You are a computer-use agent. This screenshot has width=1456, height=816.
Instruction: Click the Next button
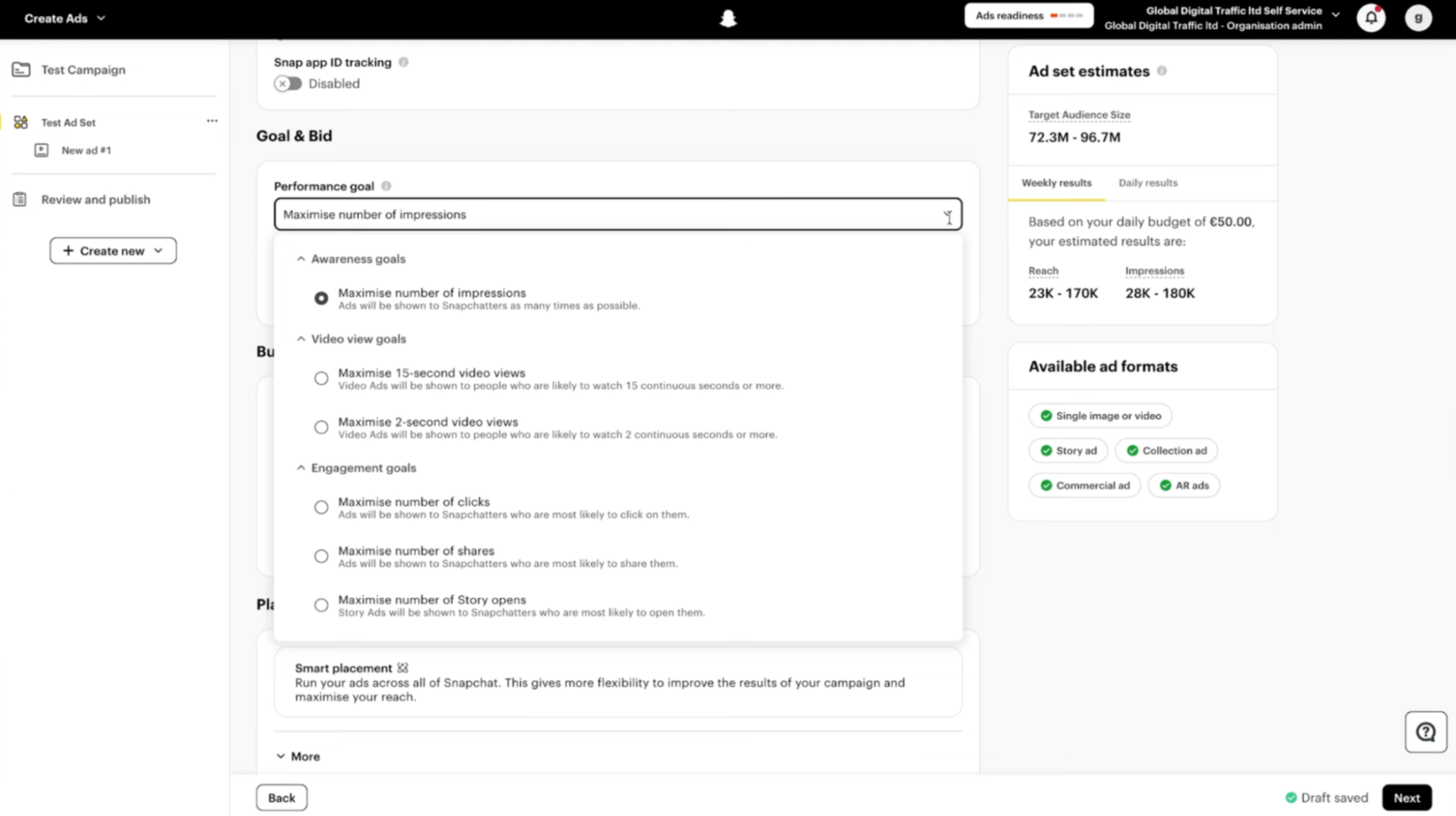pos(1406,798)
